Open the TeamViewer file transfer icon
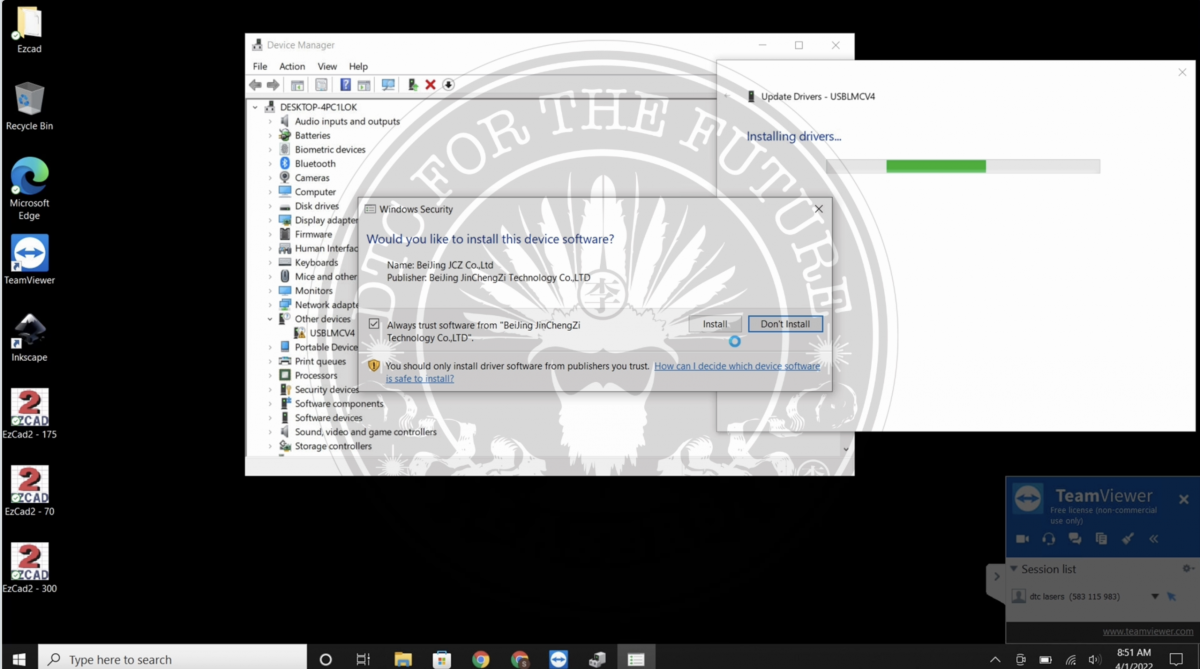This screenshot has width=1200, height=669. pyautogui.click(x=1101, y=538)
